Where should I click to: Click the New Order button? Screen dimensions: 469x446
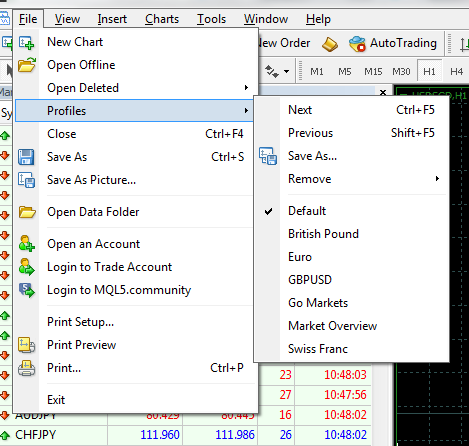click(x=284, y=43)
